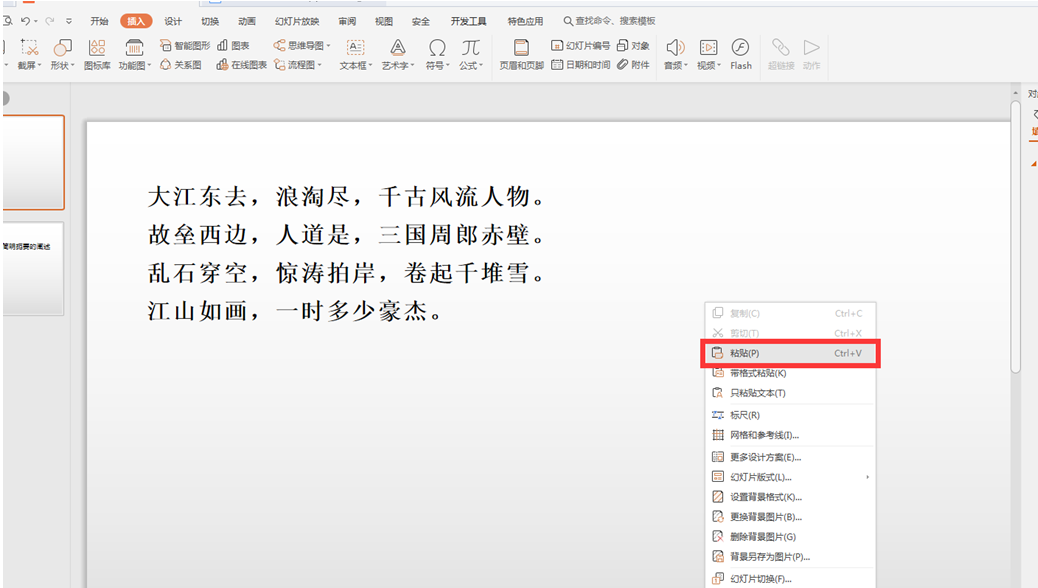Select the first slide thumbnail
Screen dimensions: 1038x588
click(33, 162)
